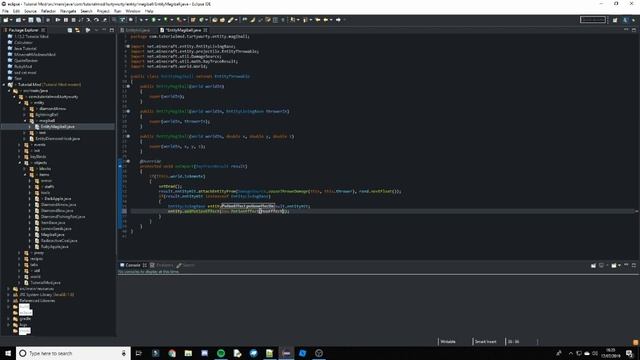Open Spotify from the taskbar
This screenshot has width=640, height=360.
(221, 353)
